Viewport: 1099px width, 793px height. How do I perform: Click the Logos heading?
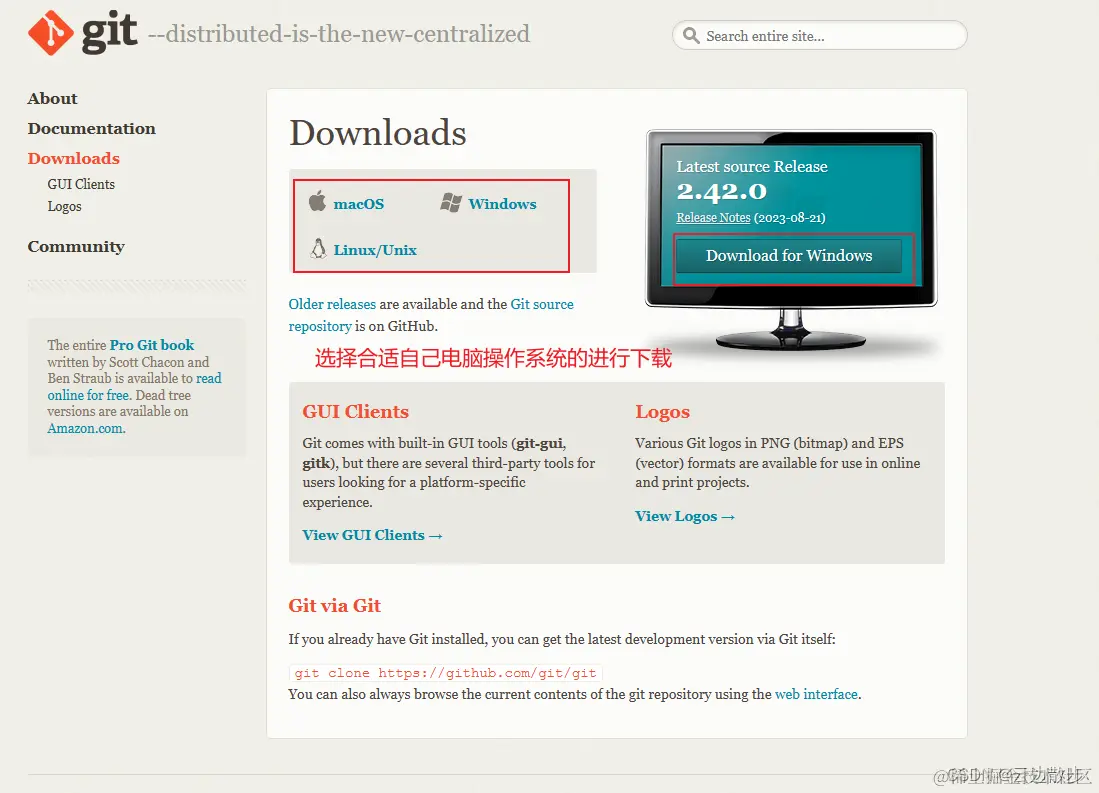tap(662, 412)
